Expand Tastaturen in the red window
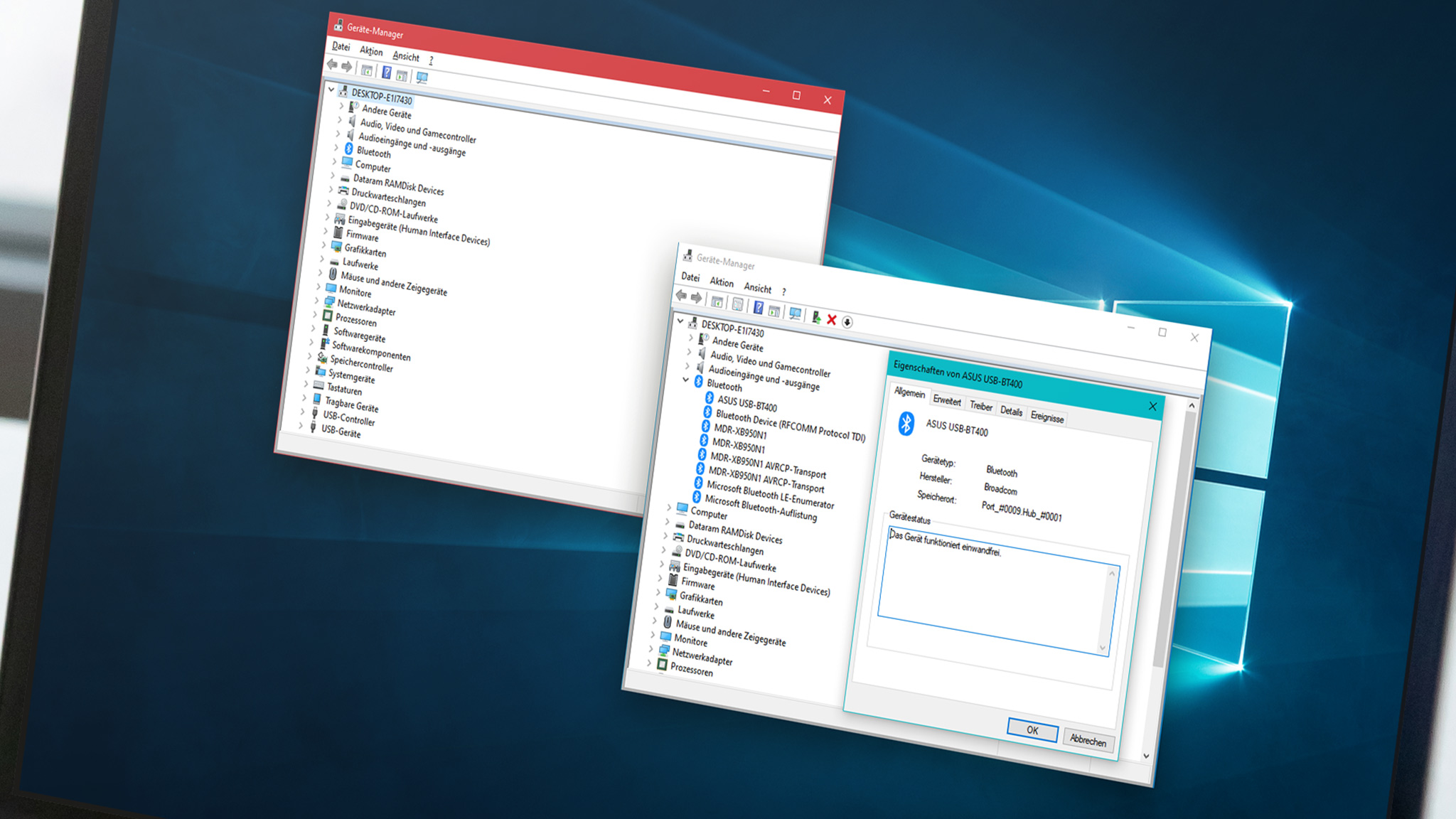 click(x=306, y=384)
